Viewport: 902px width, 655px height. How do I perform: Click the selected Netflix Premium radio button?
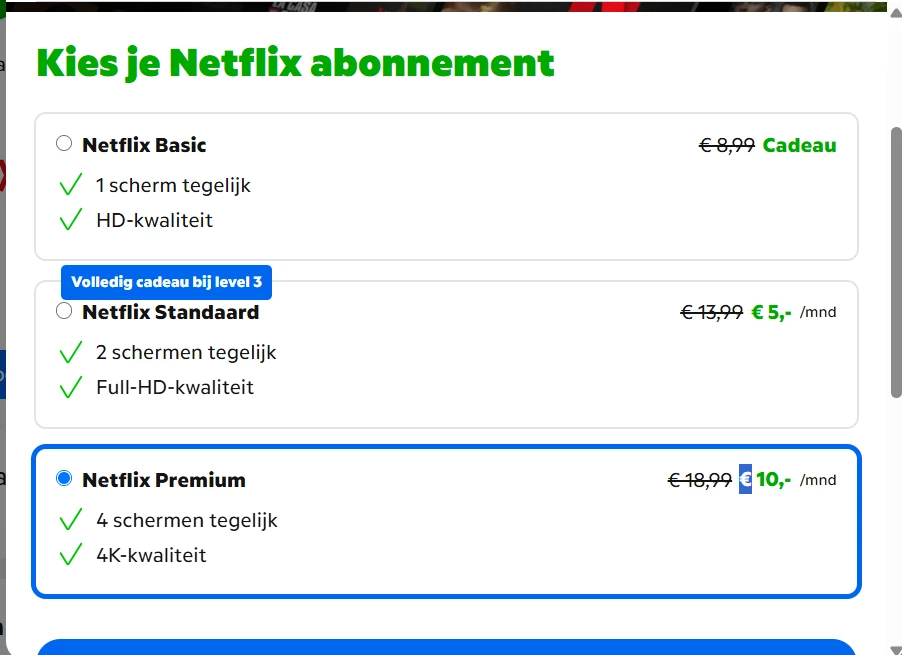64,479
